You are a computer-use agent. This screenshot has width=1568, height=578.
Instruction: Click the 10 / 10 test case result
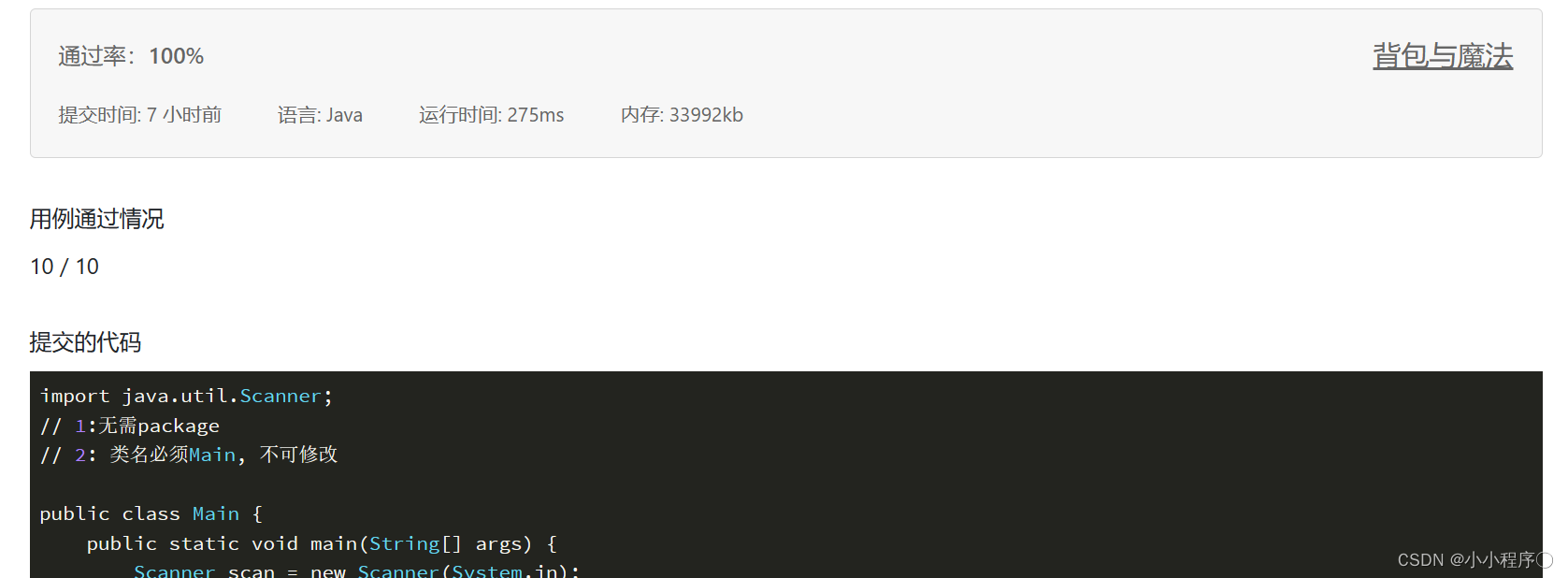click(65, 267)
